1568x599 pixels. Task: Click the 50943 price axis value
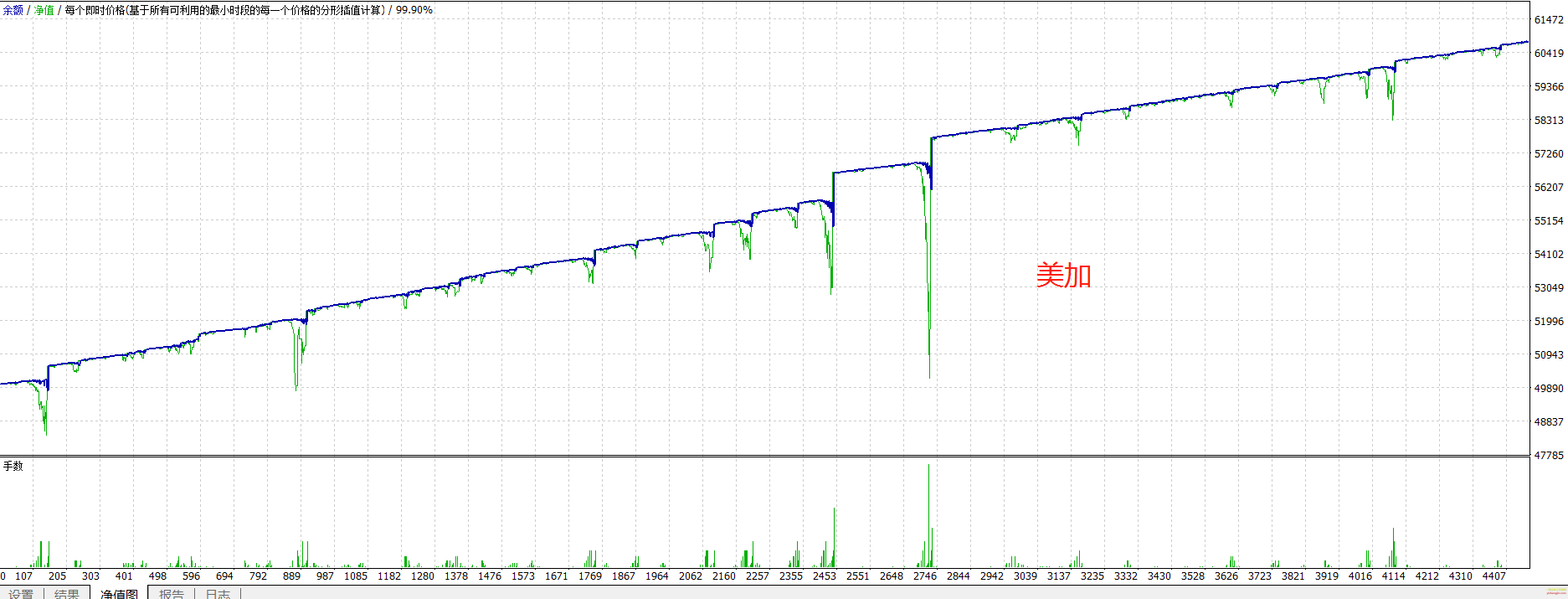click(1549, 354)
